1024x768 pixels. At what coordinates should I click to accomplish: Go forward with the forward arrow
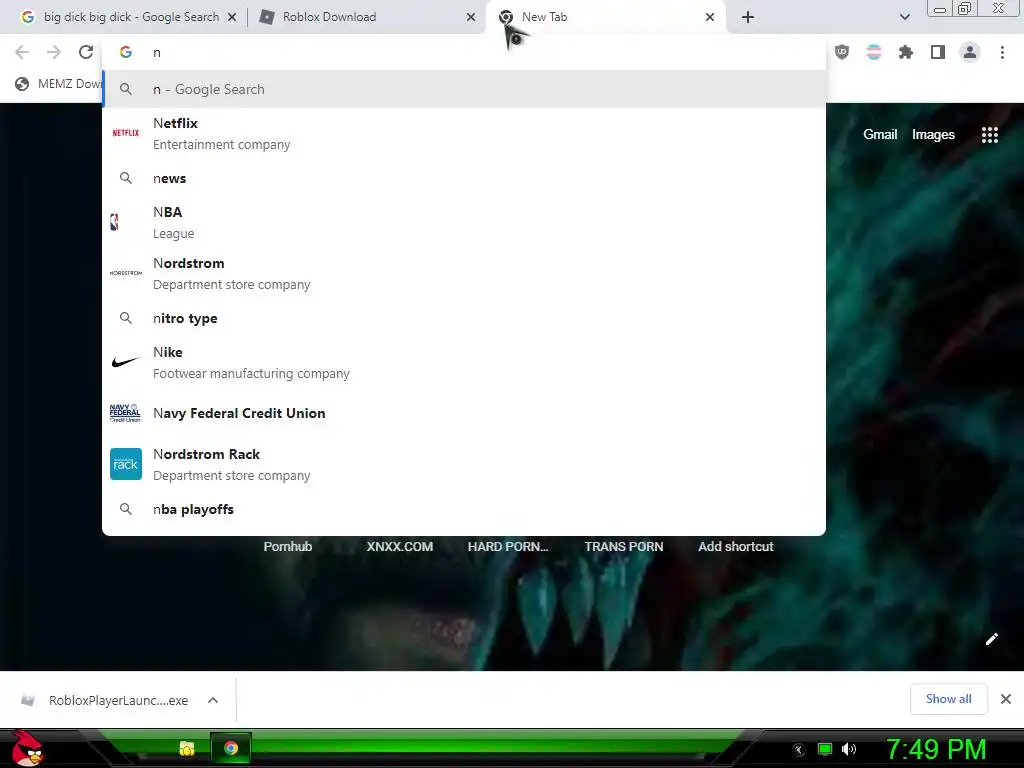(x=54, y=52)
